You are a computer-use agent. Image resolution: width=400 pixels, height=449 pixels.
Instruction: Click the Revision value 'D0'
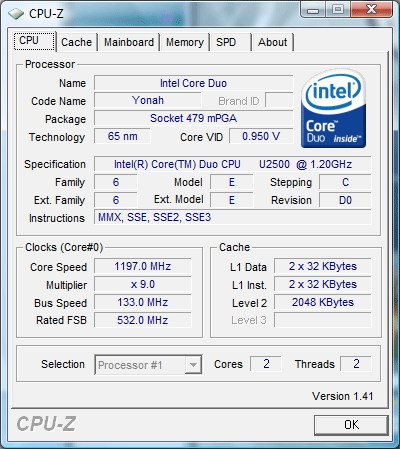pos(345,200)
